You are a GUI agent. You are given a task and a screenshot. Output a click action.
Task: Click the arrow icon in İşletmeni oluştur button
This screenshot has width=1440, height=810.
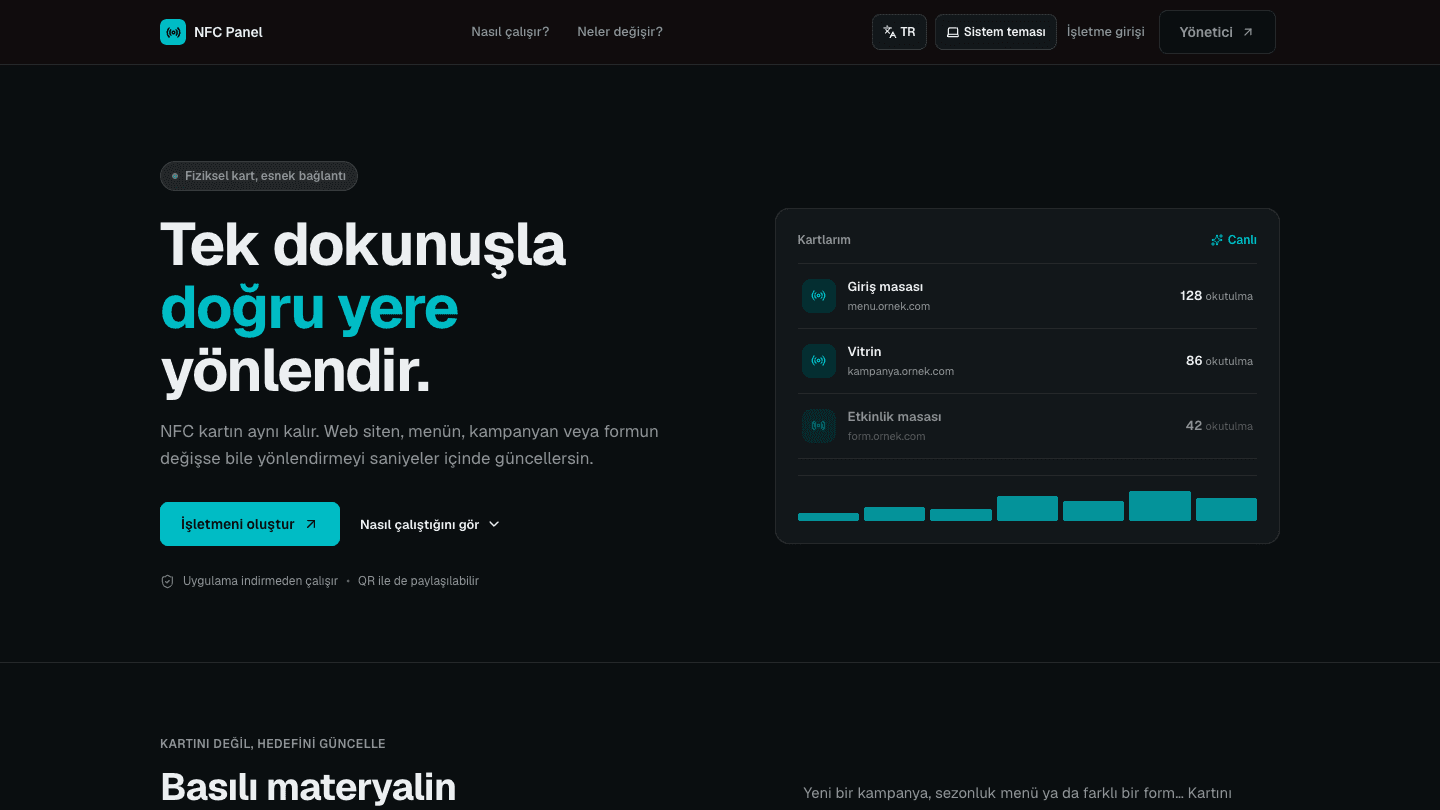[x=311, y=524]
